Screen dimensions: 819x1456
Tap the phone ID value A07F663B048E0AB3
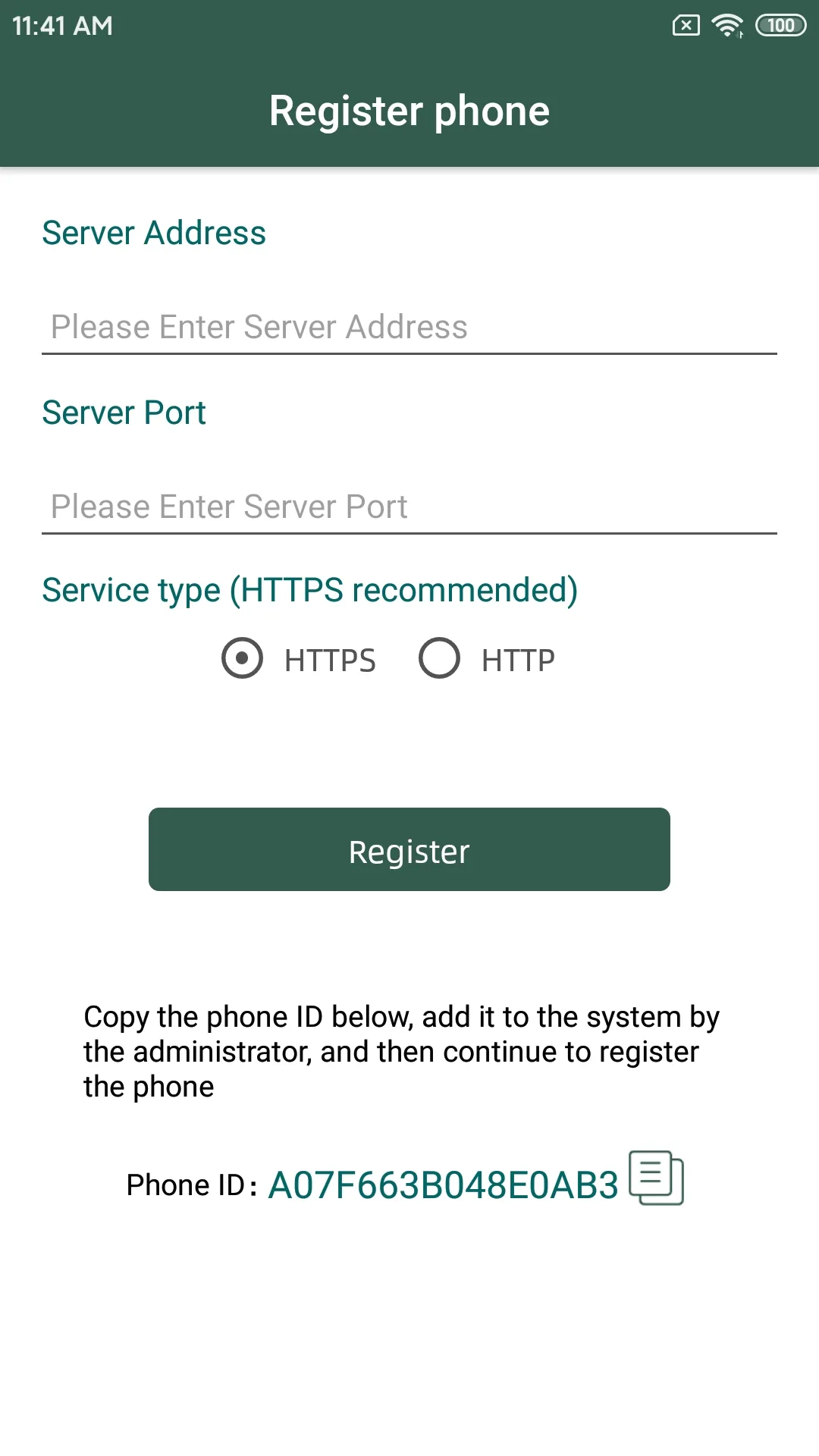444,1185
